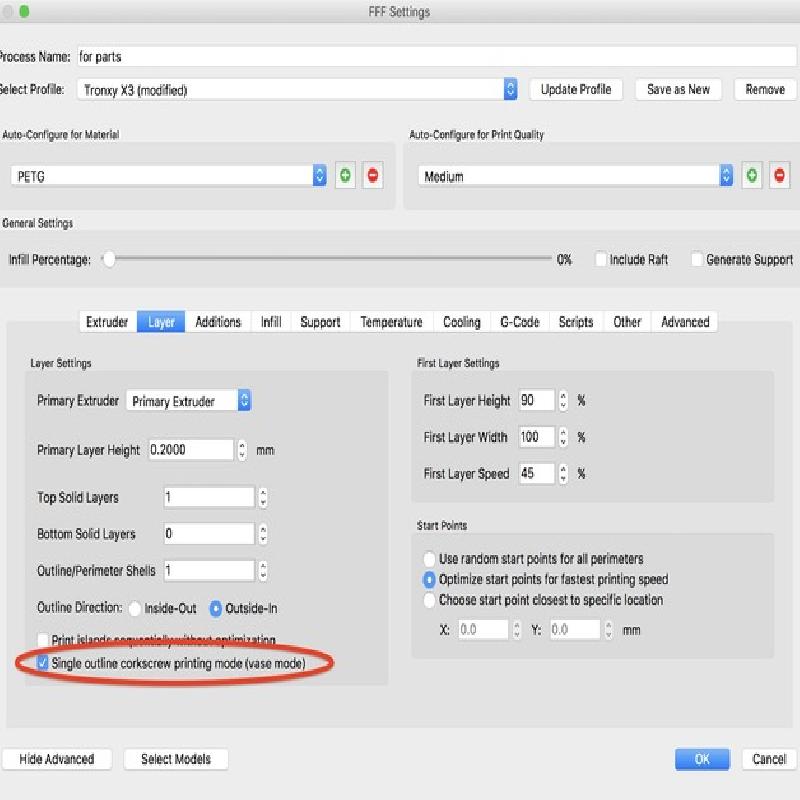800x800 pixels.
Task: Switch to the Temperature tab
Action: tap(391, 322)
